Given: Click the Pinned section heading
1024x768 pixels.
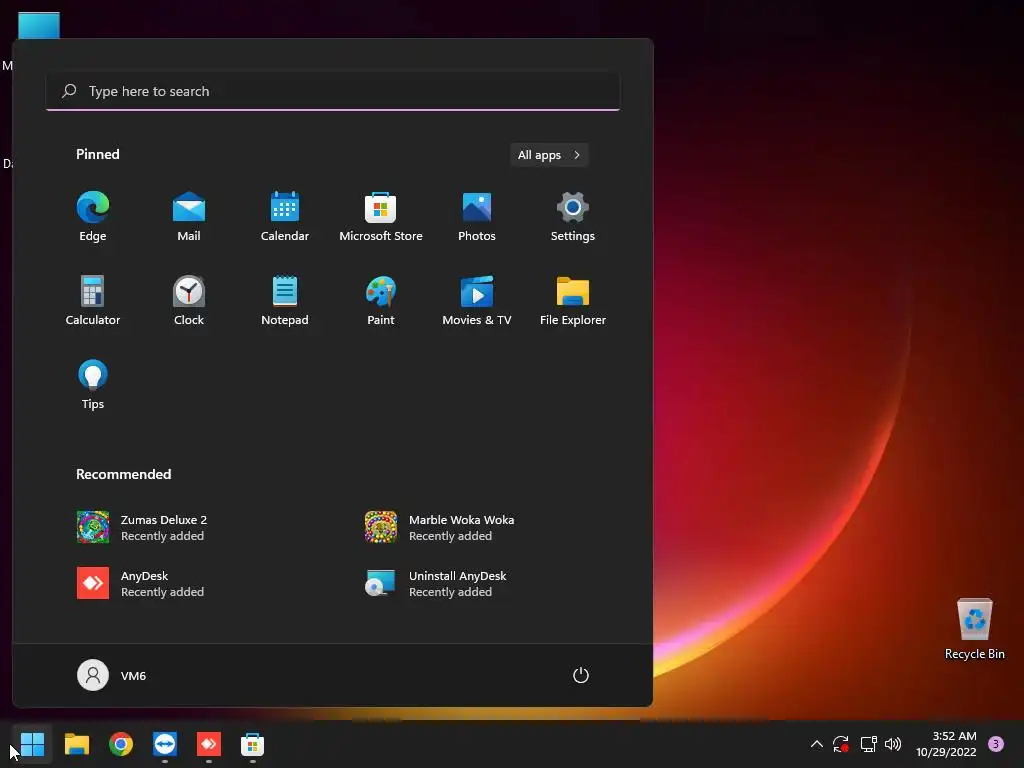Looking at the screenshot, I should pos(98,154).
